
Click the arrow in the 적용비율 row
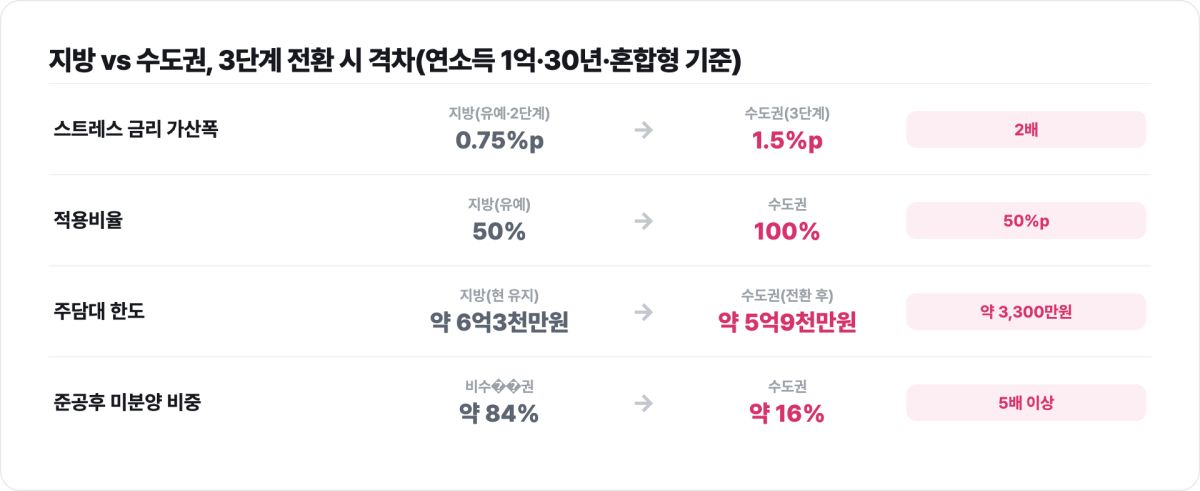(x=643, y=221)
